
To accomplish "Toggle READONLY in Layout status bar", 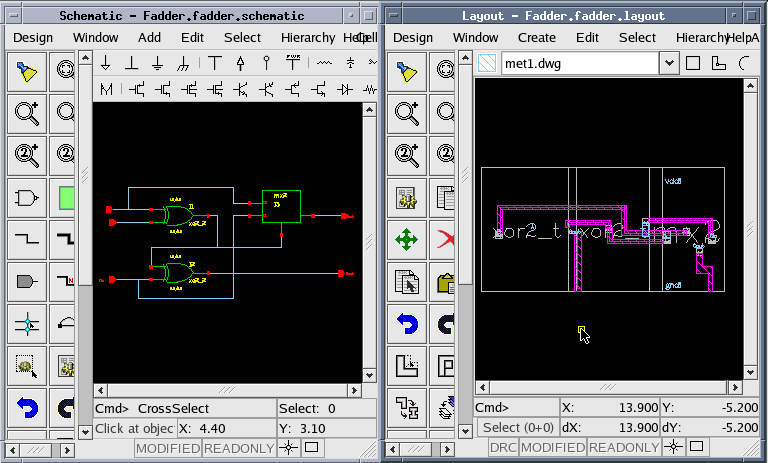I will (x=624, y=448).
